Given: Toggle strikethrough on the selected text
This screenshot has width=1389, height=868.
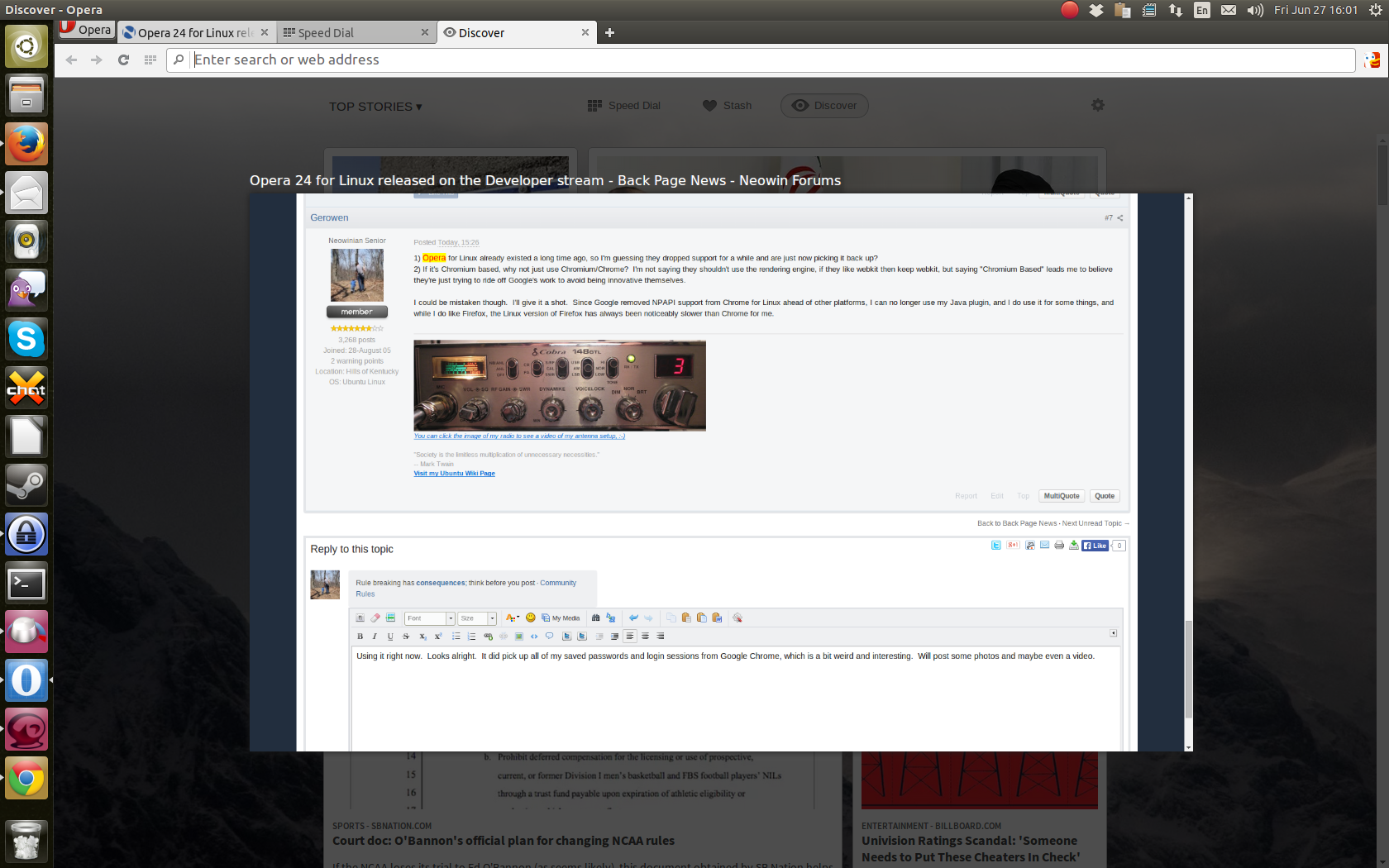Looking at the screenshot, I should (x=406, y=637).
